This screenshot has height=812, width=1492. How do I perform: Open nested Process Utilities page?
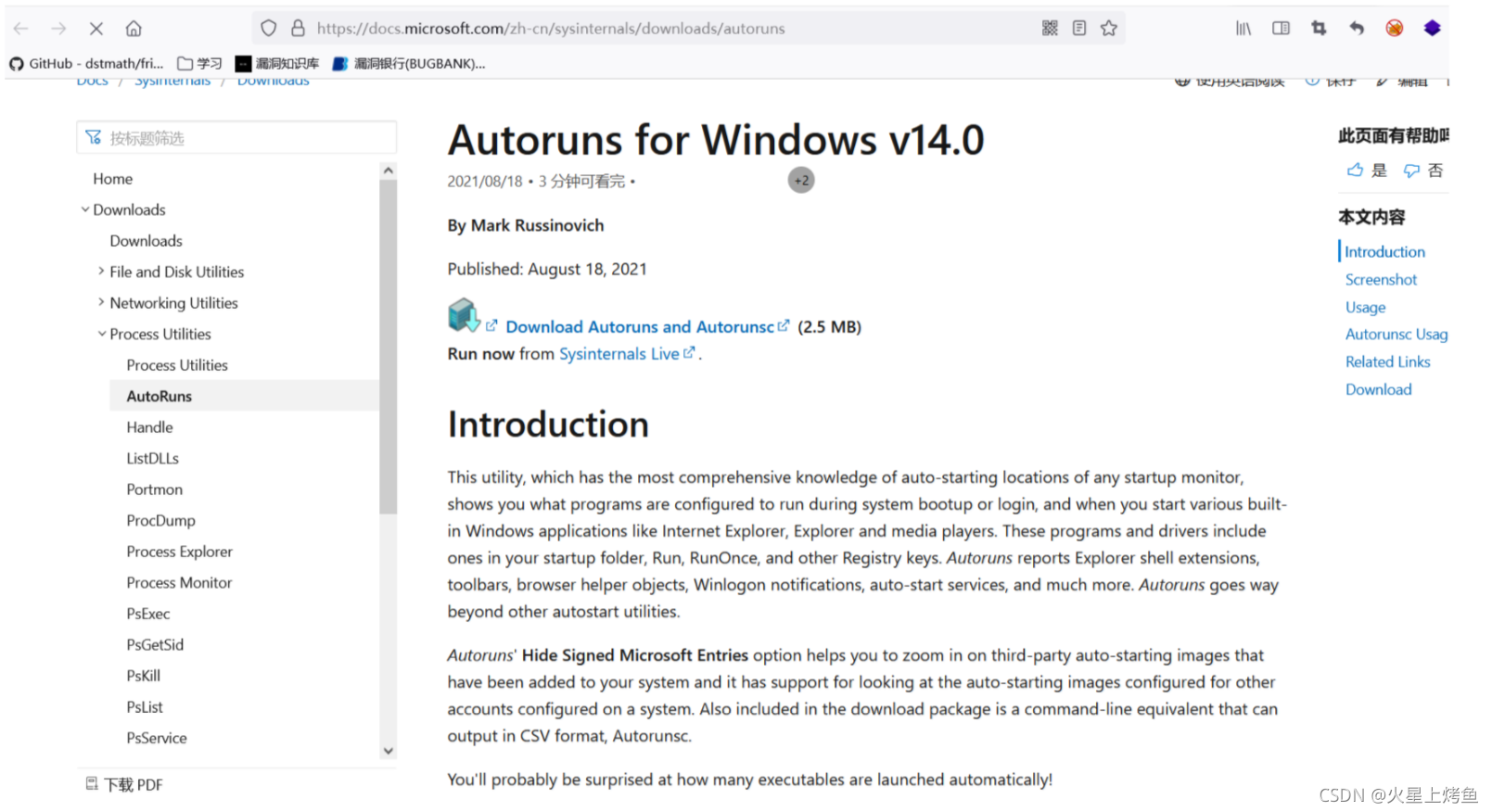point(177,365)
